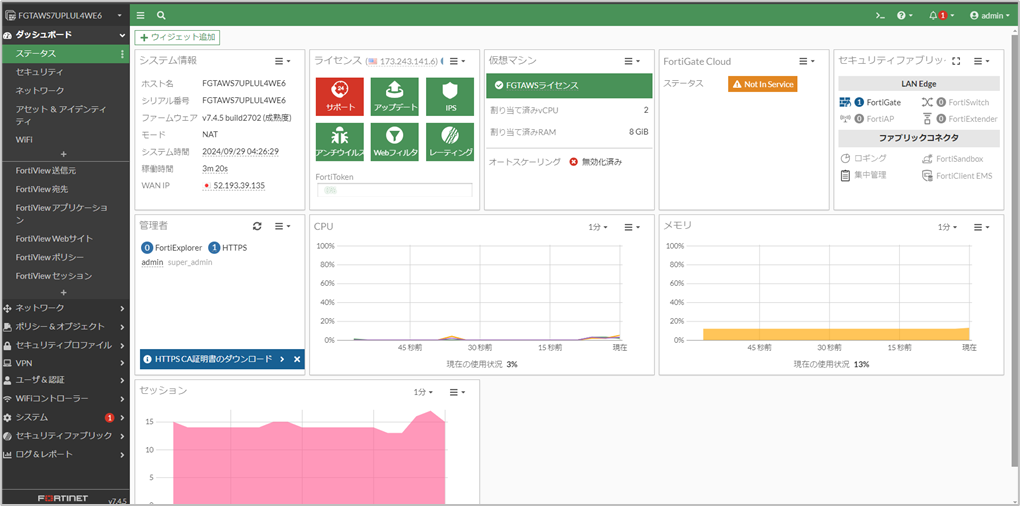Viewport: 1020px width, 506px height.
Task: Click the 集中管理 fabric connector
Action: 863,175
